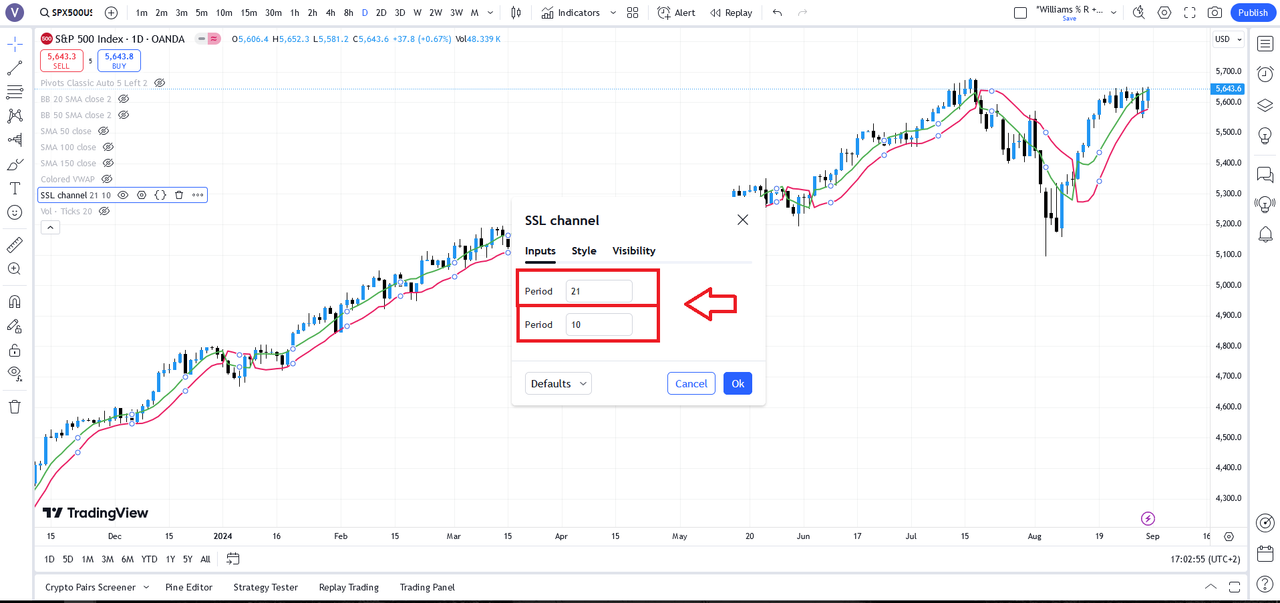The height and width of the screenshot is (603, 1280).
Task: Show the Pivots Classic indicator
Action: 159,83
